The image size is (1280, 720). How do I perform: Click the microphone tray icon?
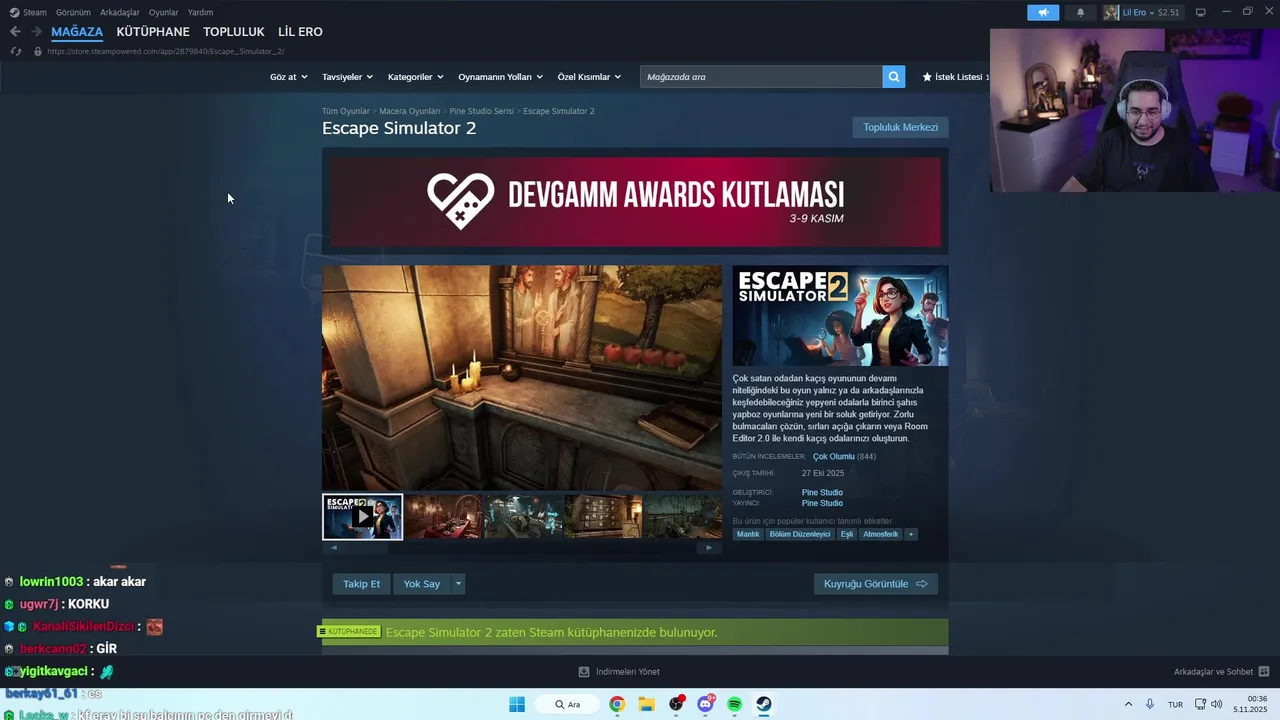(x=1151, y=704)
